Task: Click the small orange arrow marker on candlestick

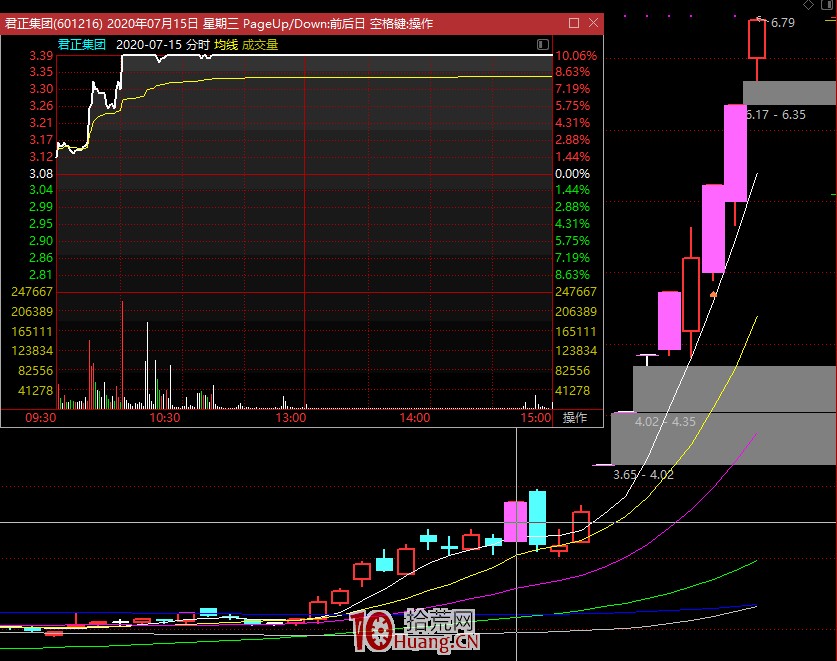Action: [x=713, y=294]
